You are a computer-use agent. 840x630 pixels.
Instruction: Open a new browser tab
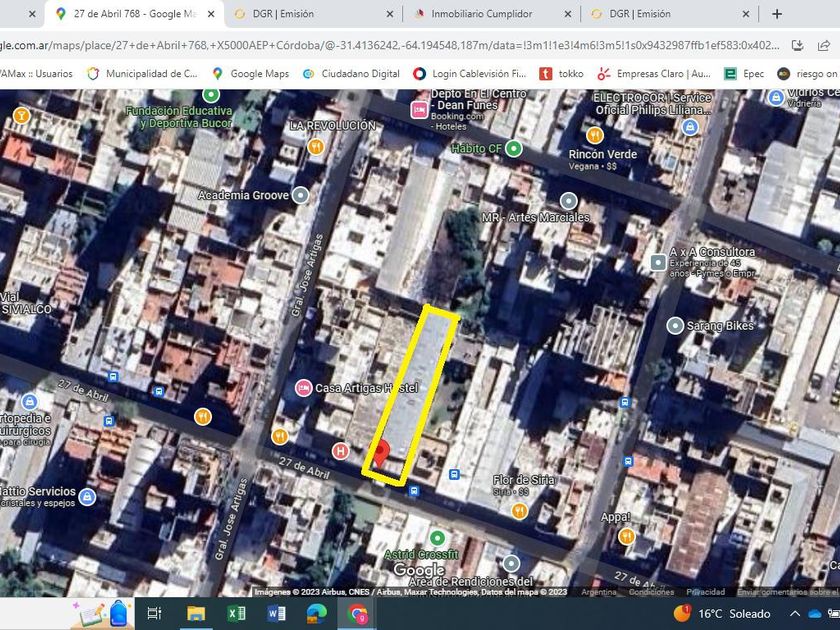(777, 14)
